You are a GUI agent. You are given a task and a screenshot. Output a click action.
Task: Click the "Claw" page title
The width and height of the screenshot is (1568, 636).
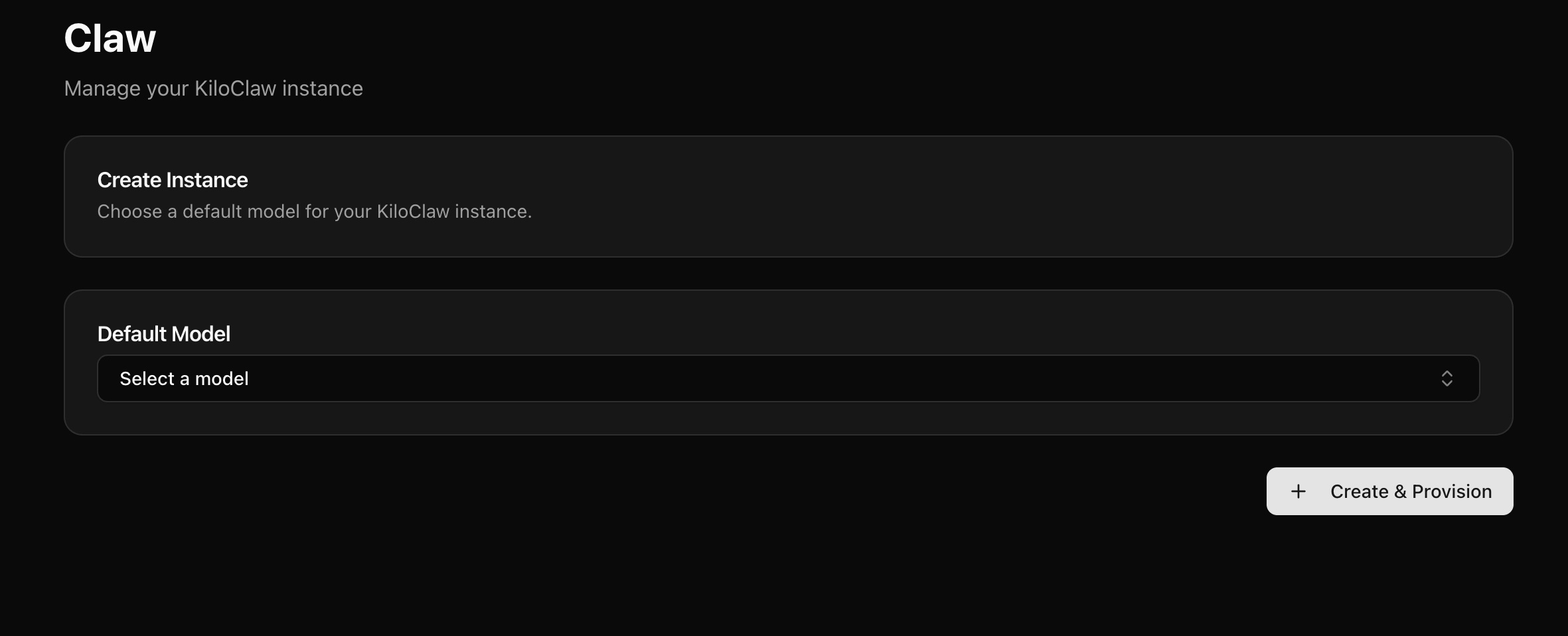110,38
